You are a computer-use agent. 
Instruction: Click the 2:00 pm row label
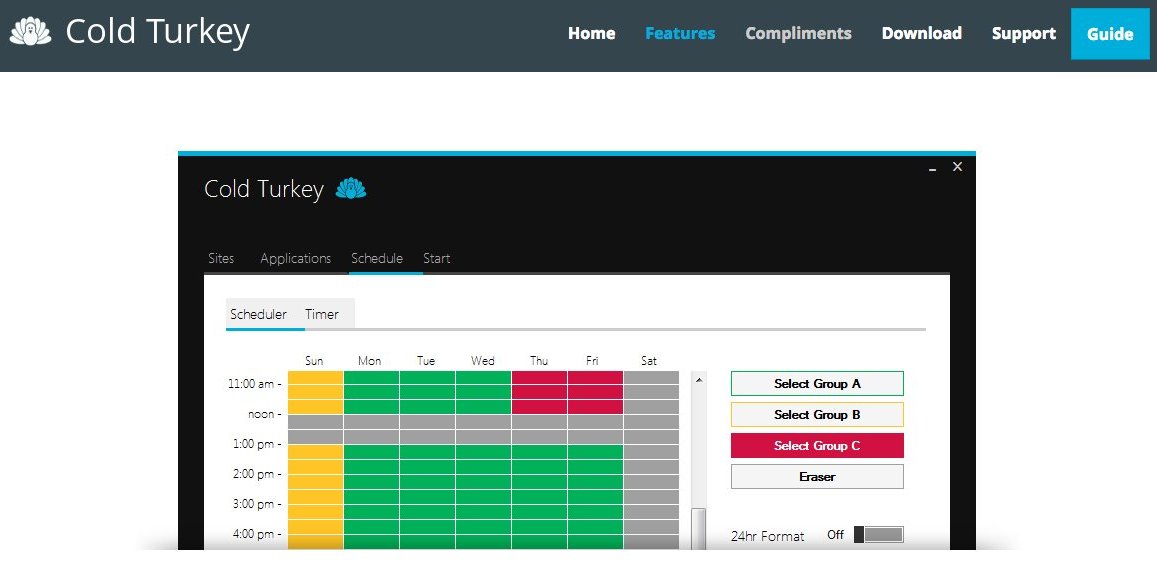258,474
